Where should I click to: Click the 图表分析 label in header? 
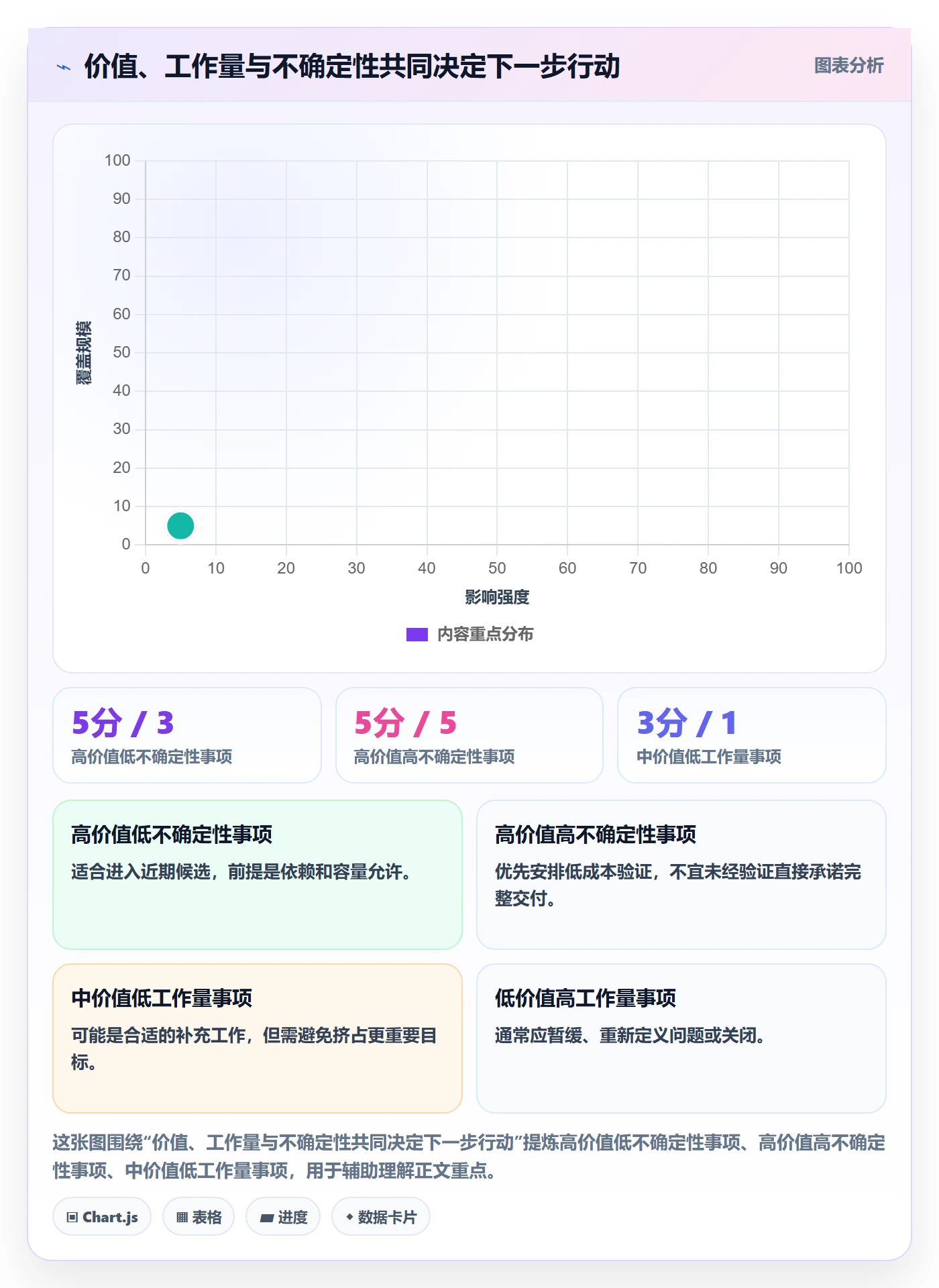point(848,66)
